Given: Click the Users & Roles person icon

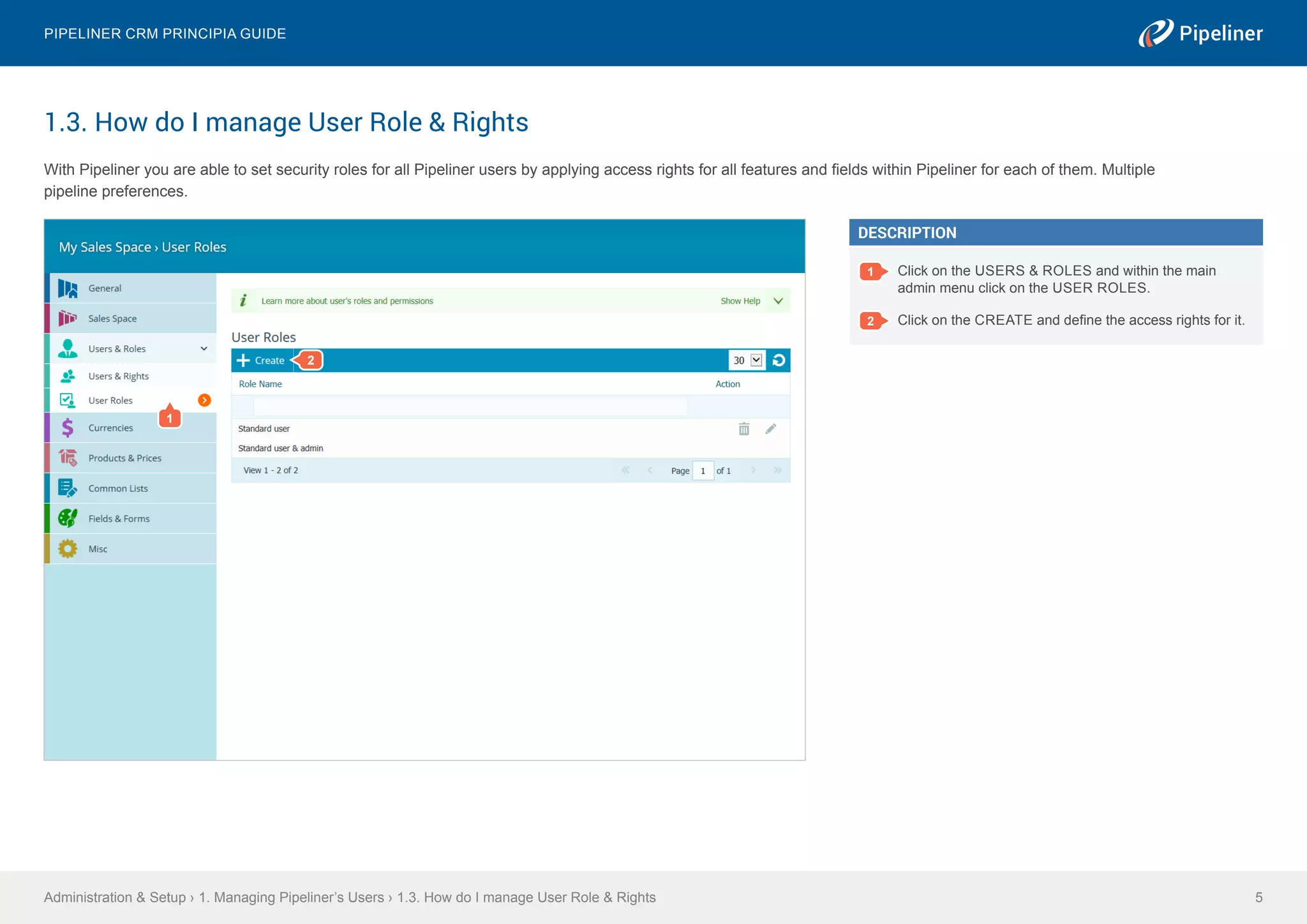Looking at the screenshot, I should pos(68,348).
